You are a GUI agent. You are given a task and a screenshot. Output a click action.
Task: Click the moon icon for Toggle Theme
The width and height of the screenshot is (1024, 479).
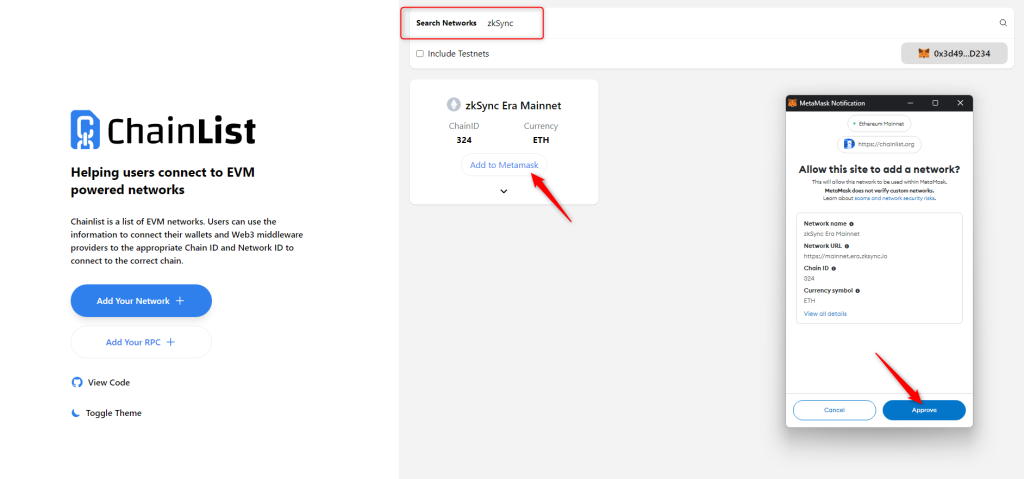(x=76, y=413)
